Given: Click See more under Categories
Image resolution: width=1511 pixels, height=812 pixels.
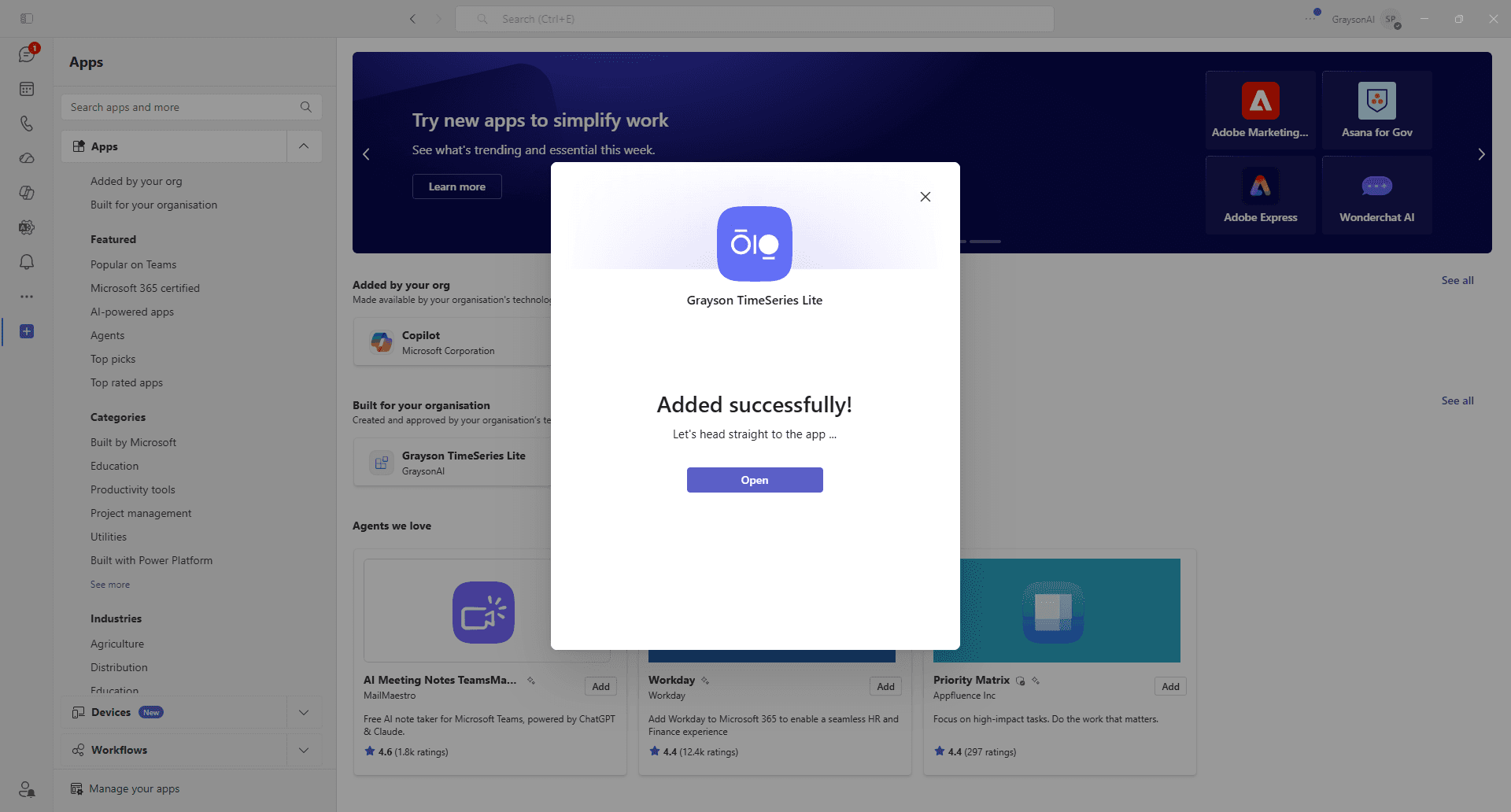Looking at the screenshot, I should click(110, 585).
